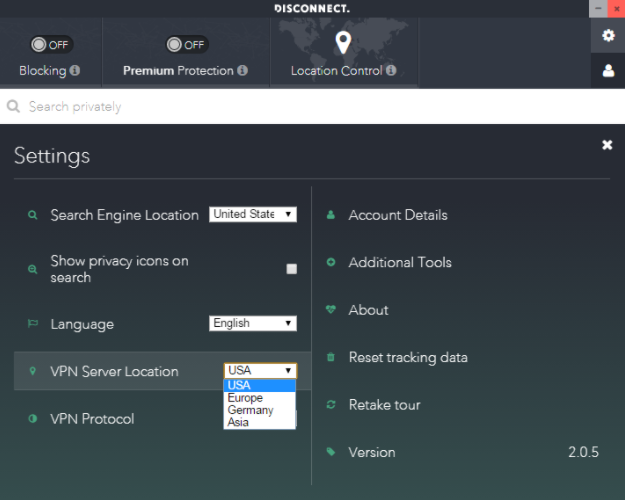The width and height of the screenshot is (625, 500).
Task: Focus the Search privately input field
Action: click(312, 106)
